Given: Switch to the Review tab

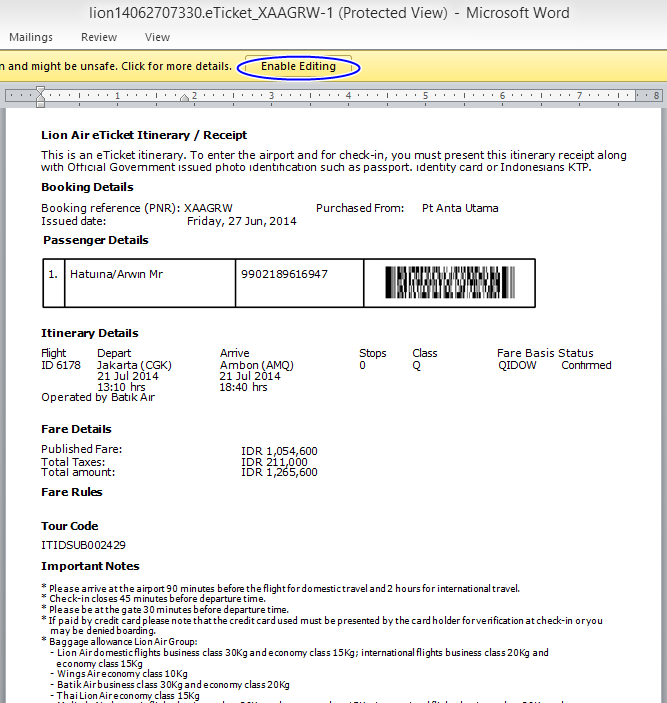Looking at the screenshot, I should tap(99, 37).
